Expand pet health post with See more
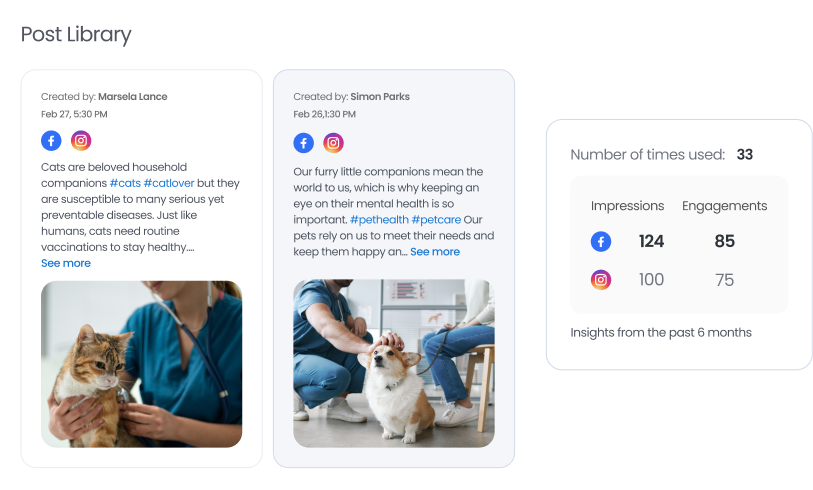The height and width of the screenshot is (490, 813). (435, 252)
